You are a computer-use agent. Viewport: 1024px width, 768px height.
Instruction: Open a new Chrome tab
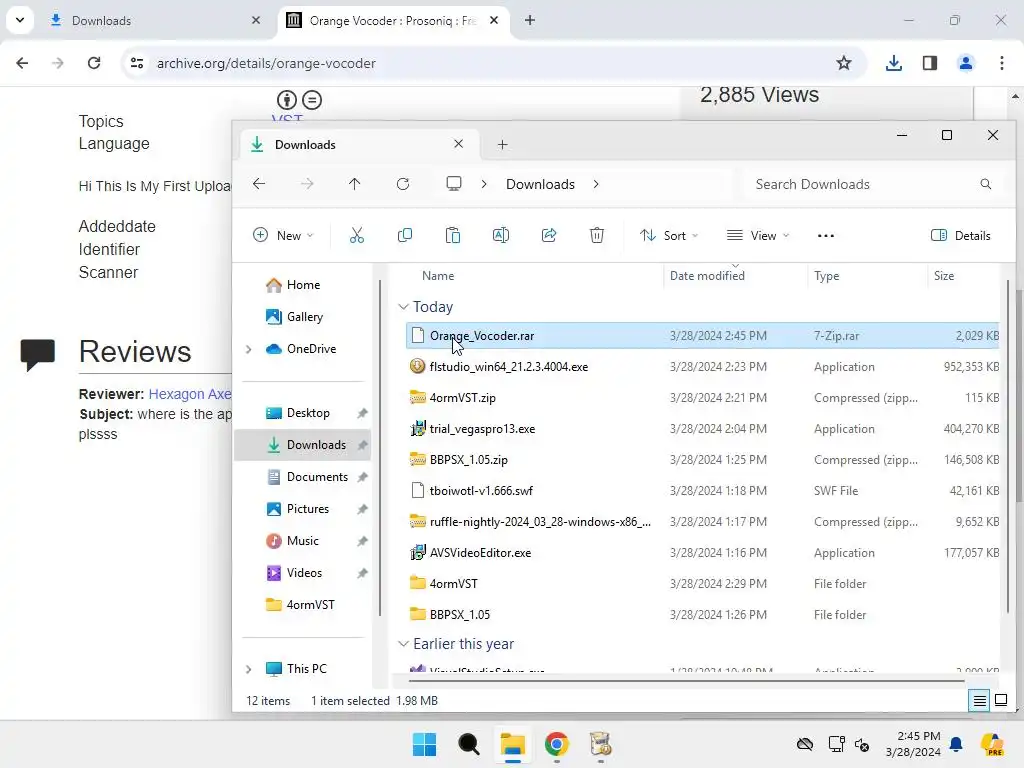click(x=530, y=20)
